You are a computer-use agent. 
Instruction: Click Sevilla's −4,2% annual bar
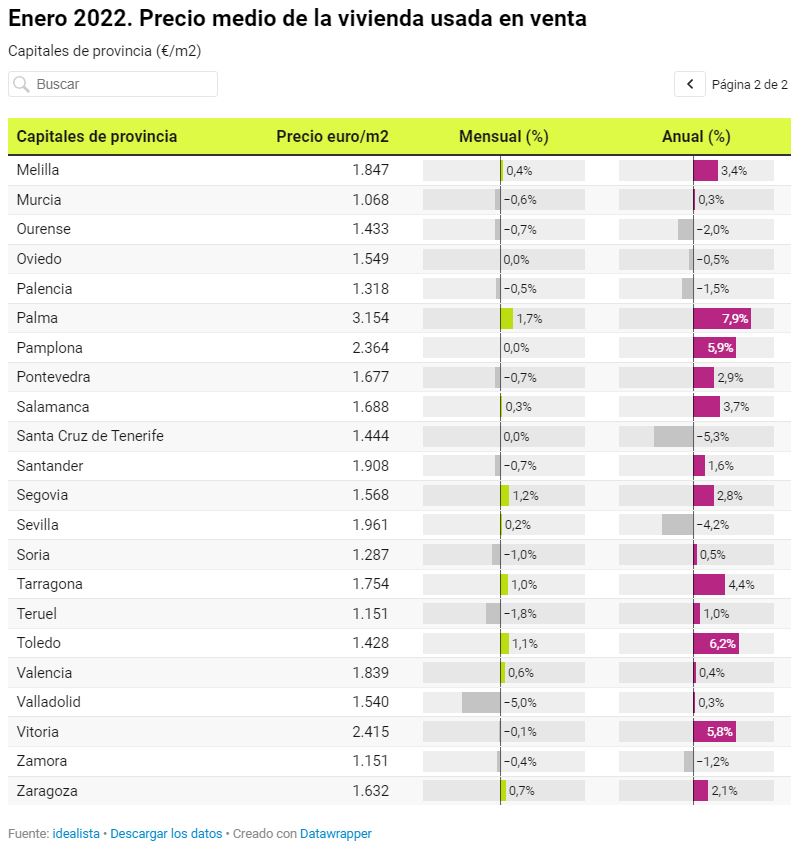[x=678, y=526]
